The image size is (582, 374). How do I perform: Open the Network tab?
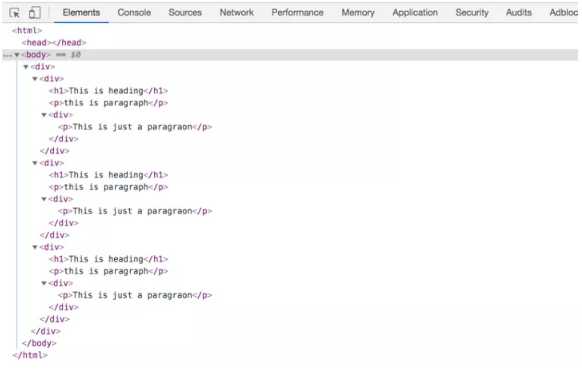click(x=236, y=12)
